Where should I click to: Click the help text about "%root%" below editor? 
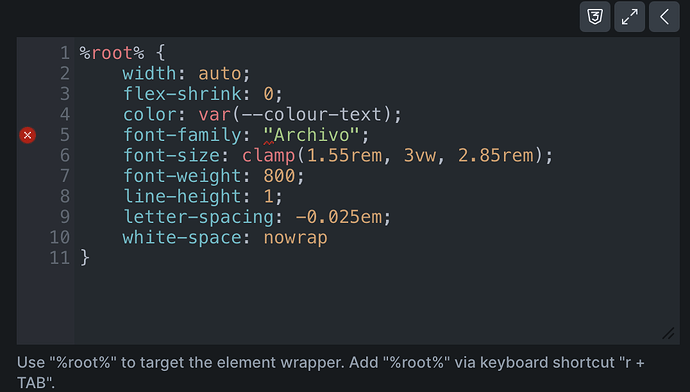pos(330,372)
